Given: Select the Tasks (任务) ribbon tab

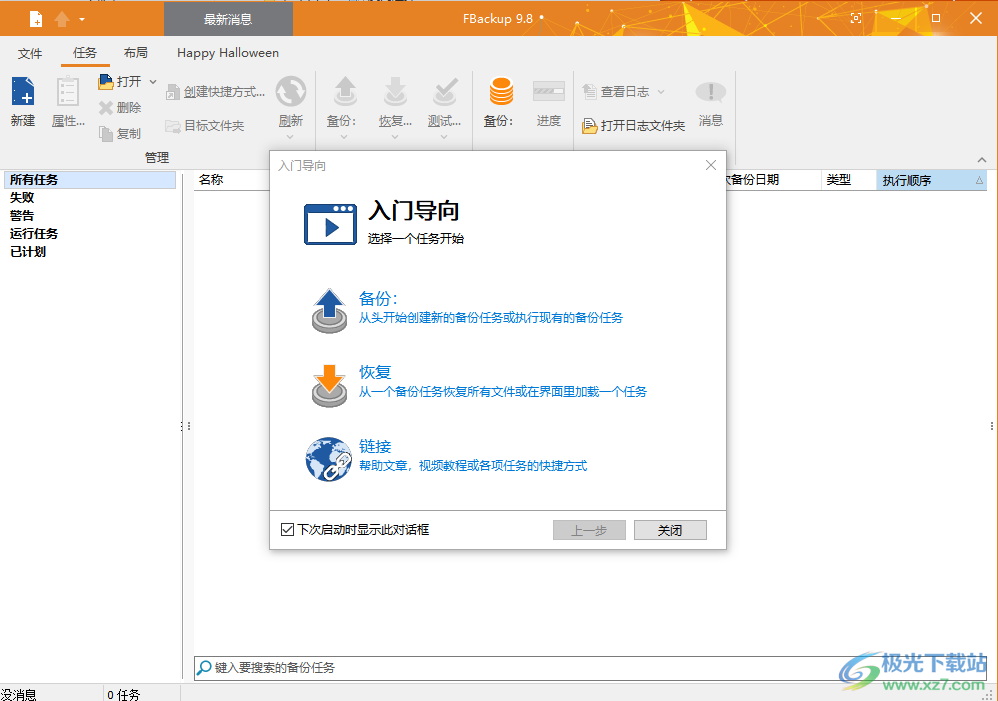Looking at the screenshot, I should [x=85, y=53].
